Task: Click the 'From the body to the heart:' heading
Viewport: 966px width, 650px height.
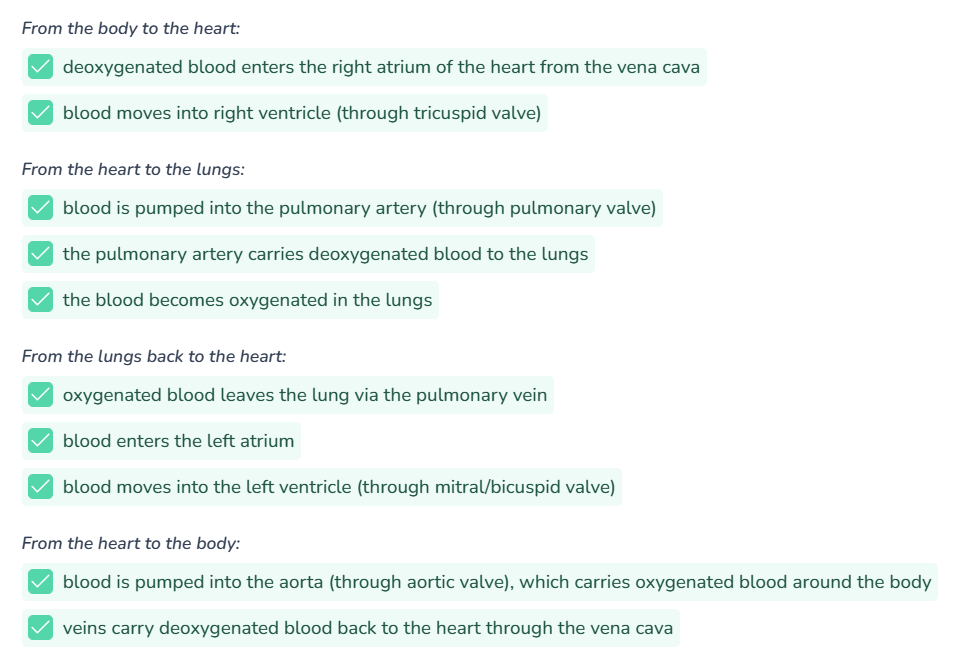Action: (131, 28)
